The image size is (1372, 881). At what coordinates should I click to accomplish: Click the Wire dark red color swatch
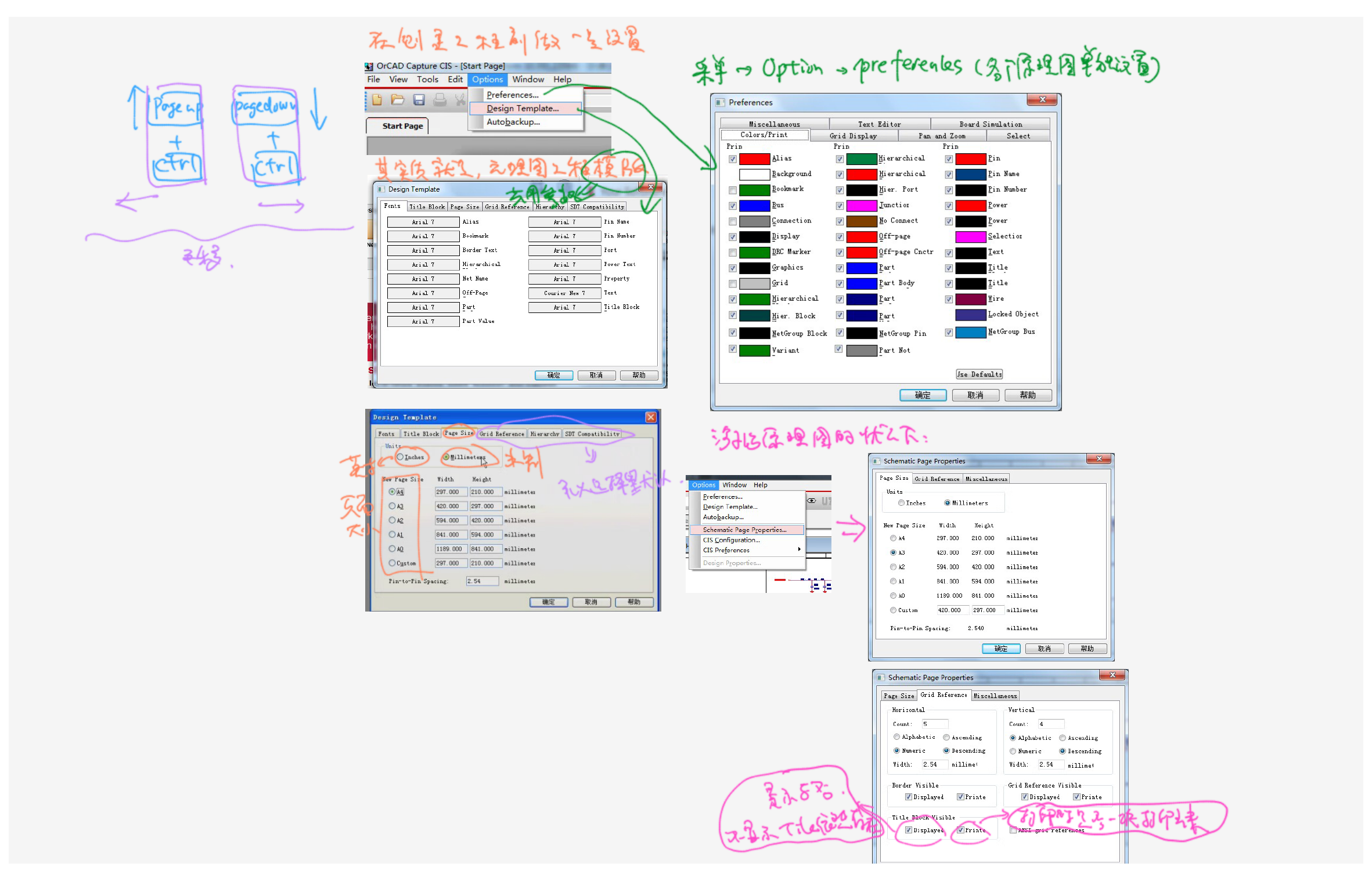click(971, 299)
